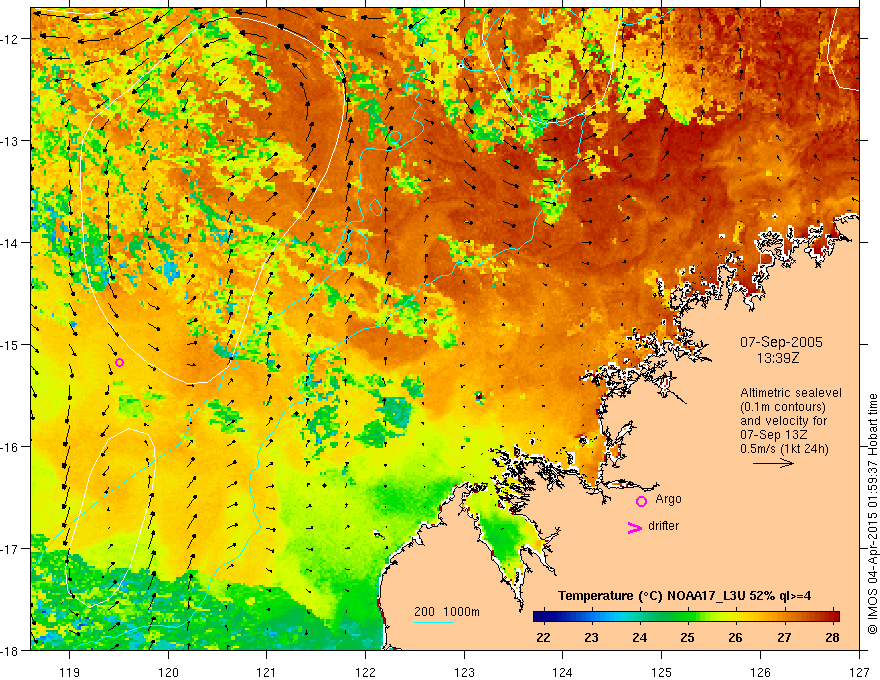Click the cyan 200/1000m isobath legend line
The width and height of the screenshot is (880, 680).
tap(434, 622)
